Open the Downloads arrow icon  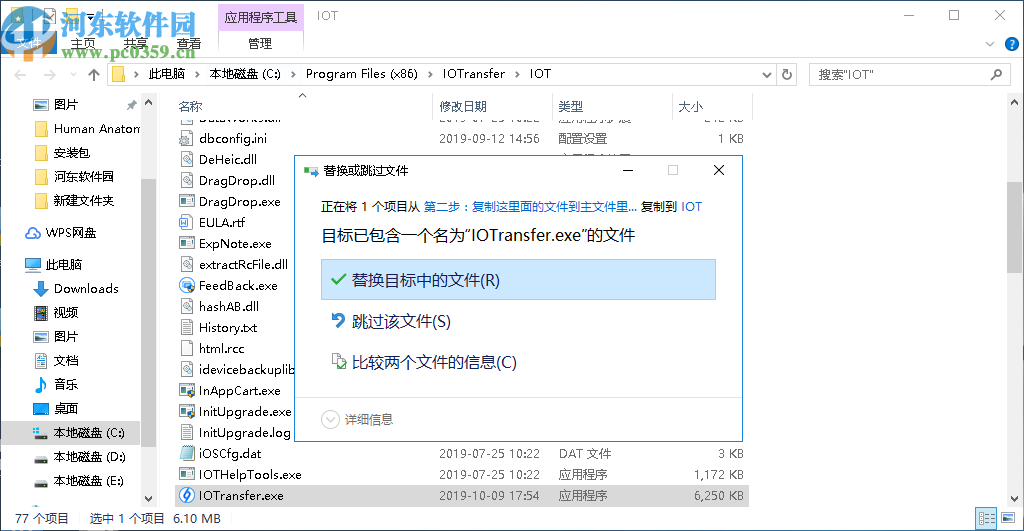tap(40, 289)
